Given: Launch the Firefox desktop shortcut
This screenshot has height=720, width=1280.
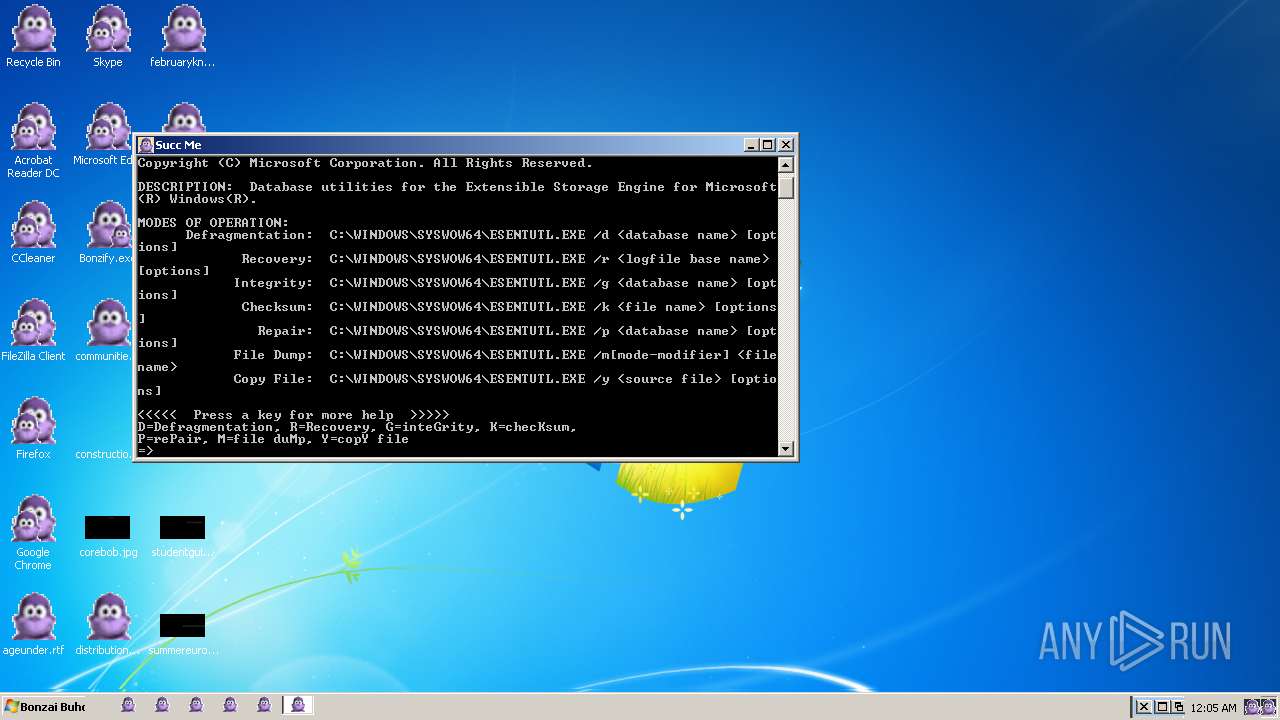Looking at the screenshot, I should coord(33,428).
